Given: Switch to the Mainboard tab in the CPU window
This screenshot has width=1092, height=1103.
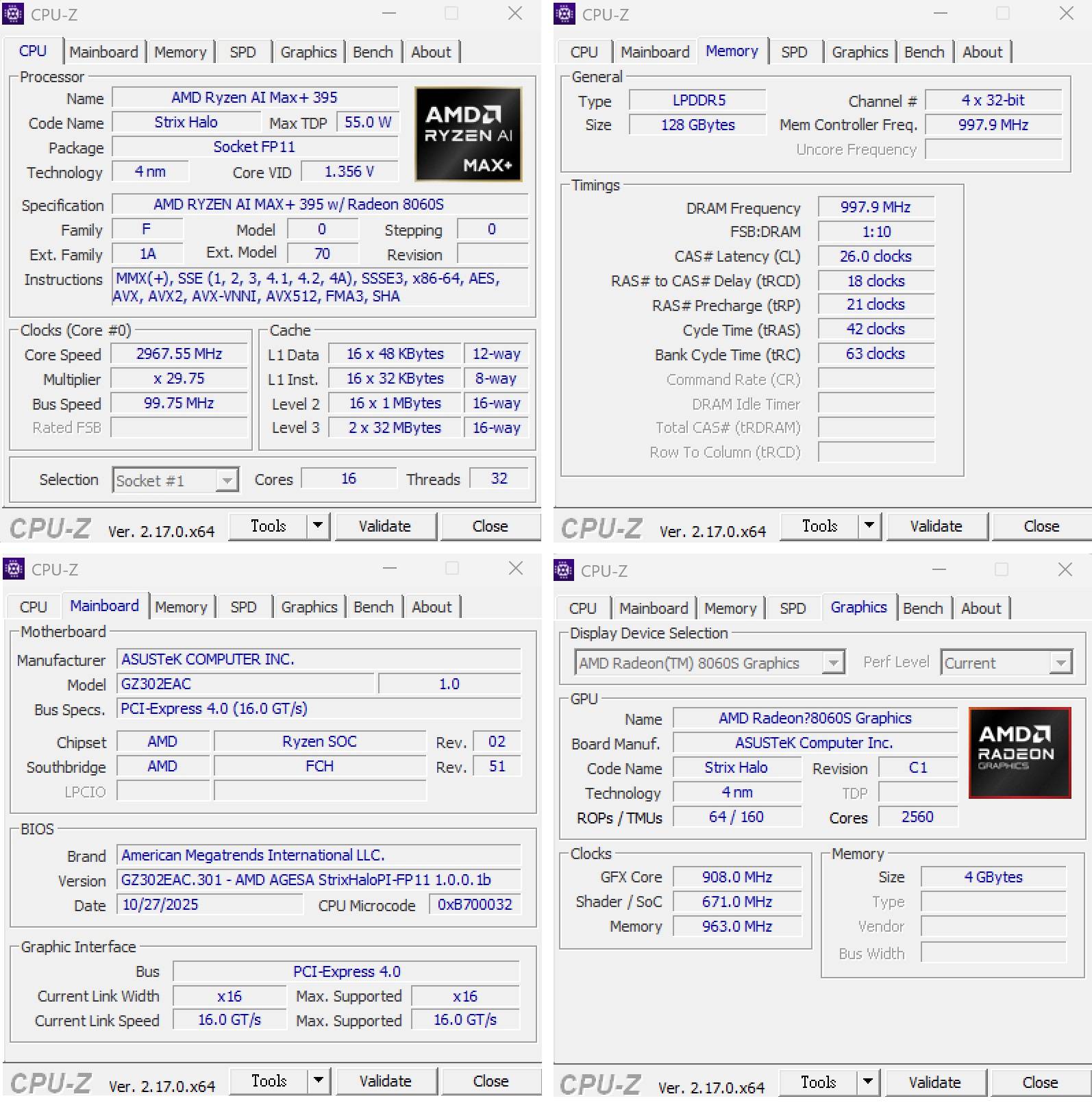Looking at the screenshot, I should click(x=103, y=52).
